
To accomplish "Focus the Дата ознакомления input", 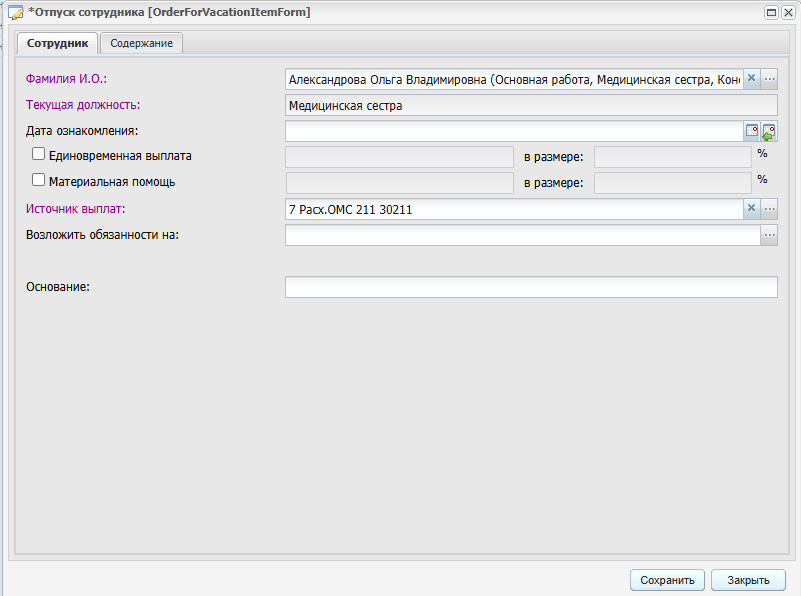I will pos(514,131).
